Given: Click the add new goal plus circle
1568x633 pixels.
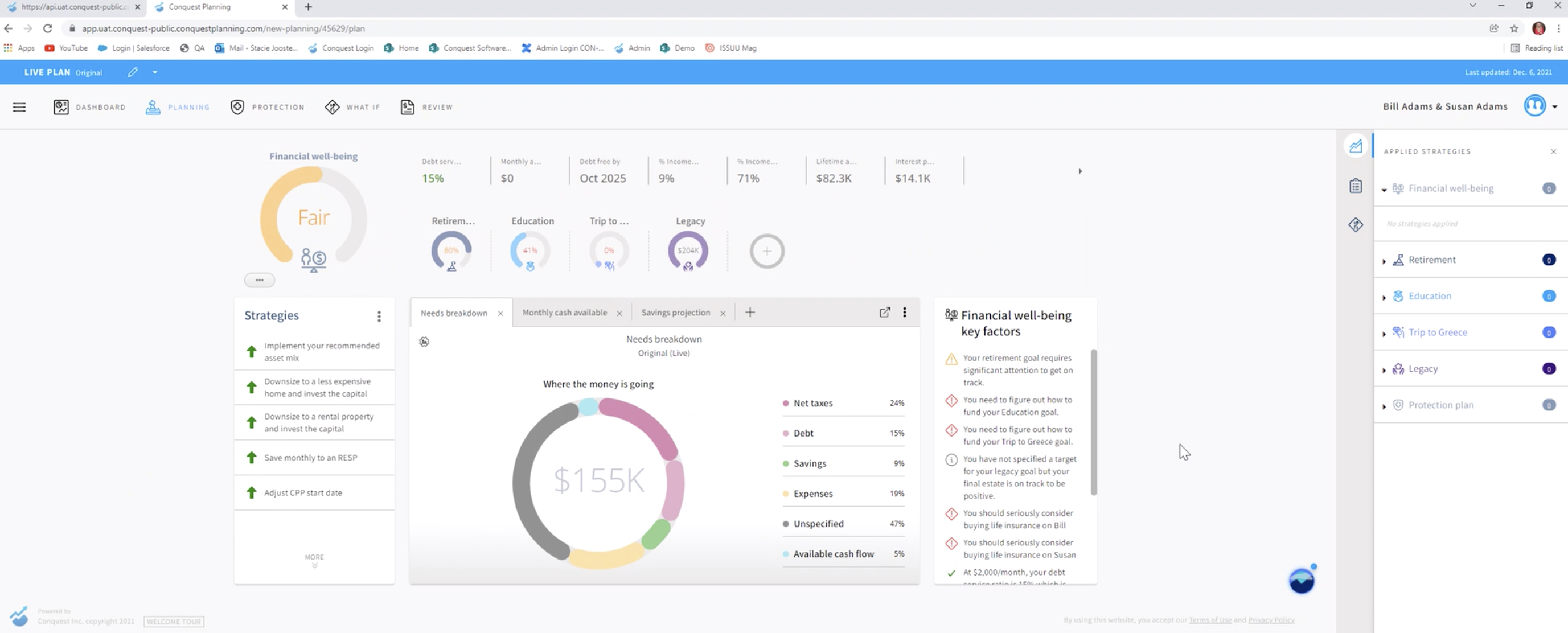Looking at the screenshot, I should coord(767,251).
